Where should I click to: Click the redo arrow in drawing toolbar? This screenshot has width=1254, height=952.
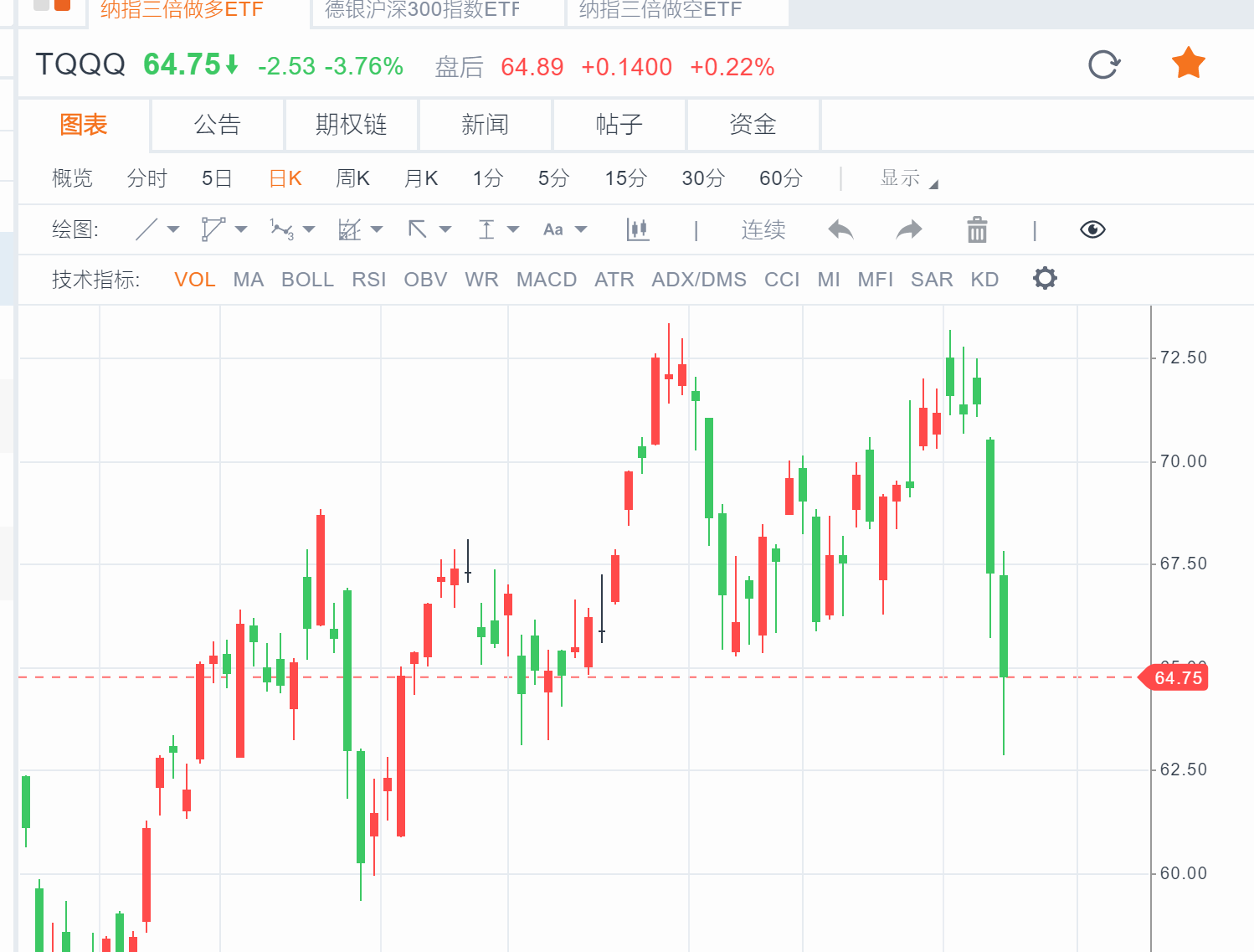908,229
